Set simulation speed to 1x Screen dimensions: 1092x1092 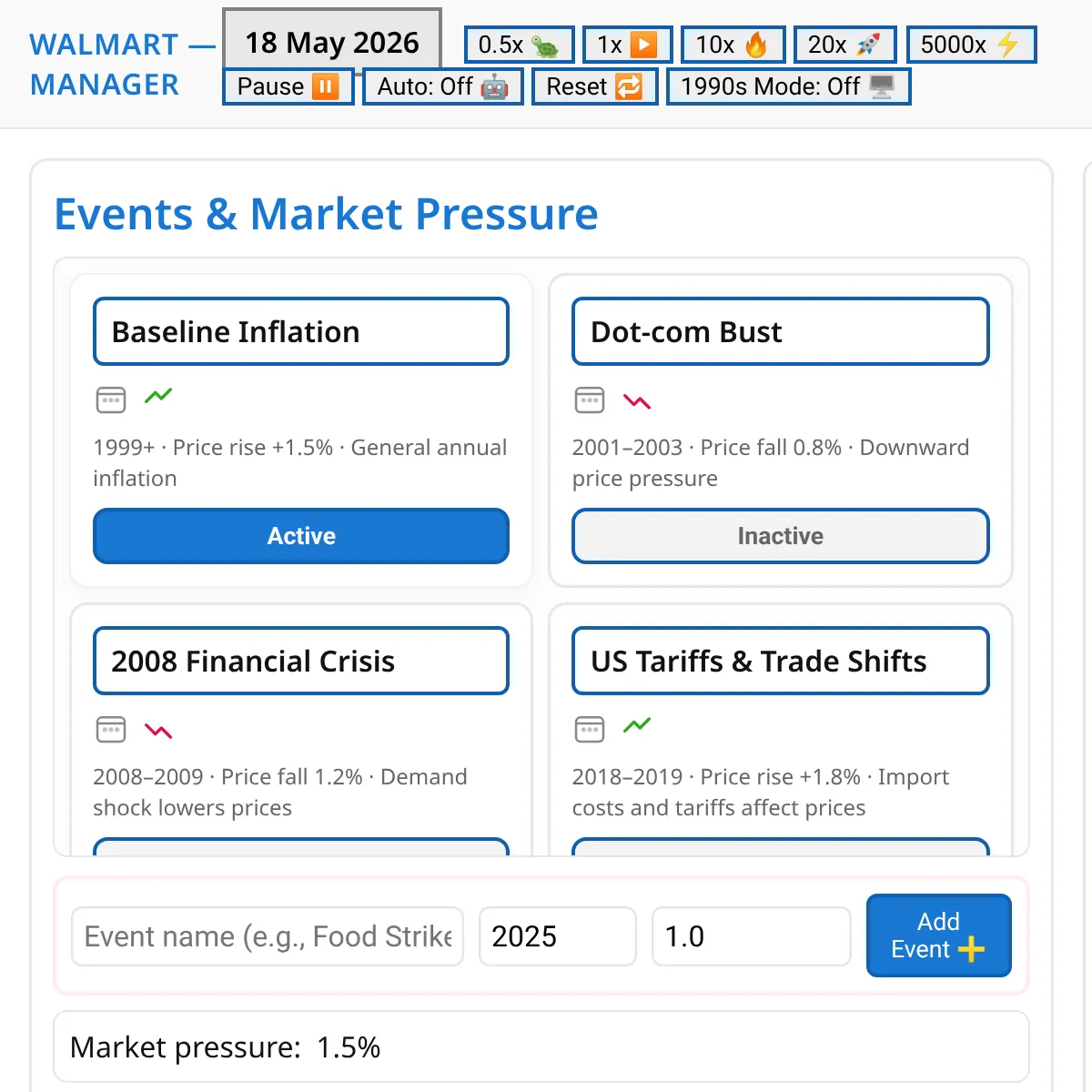click(627, 45)
